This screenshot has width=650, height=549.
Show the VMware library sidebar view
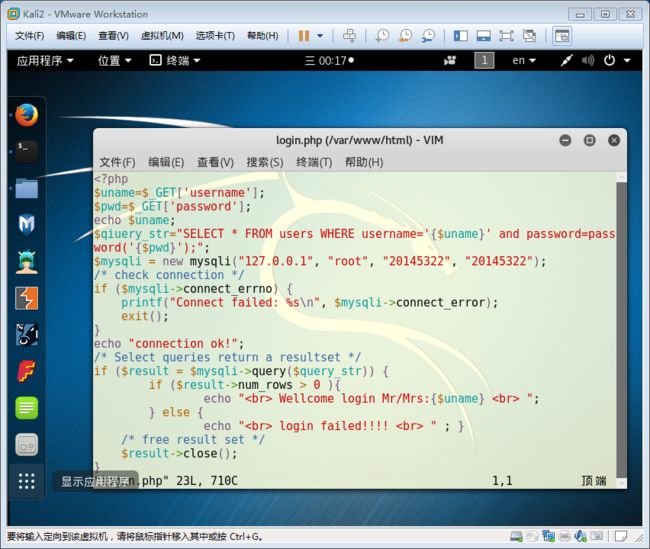coord(461,36)
